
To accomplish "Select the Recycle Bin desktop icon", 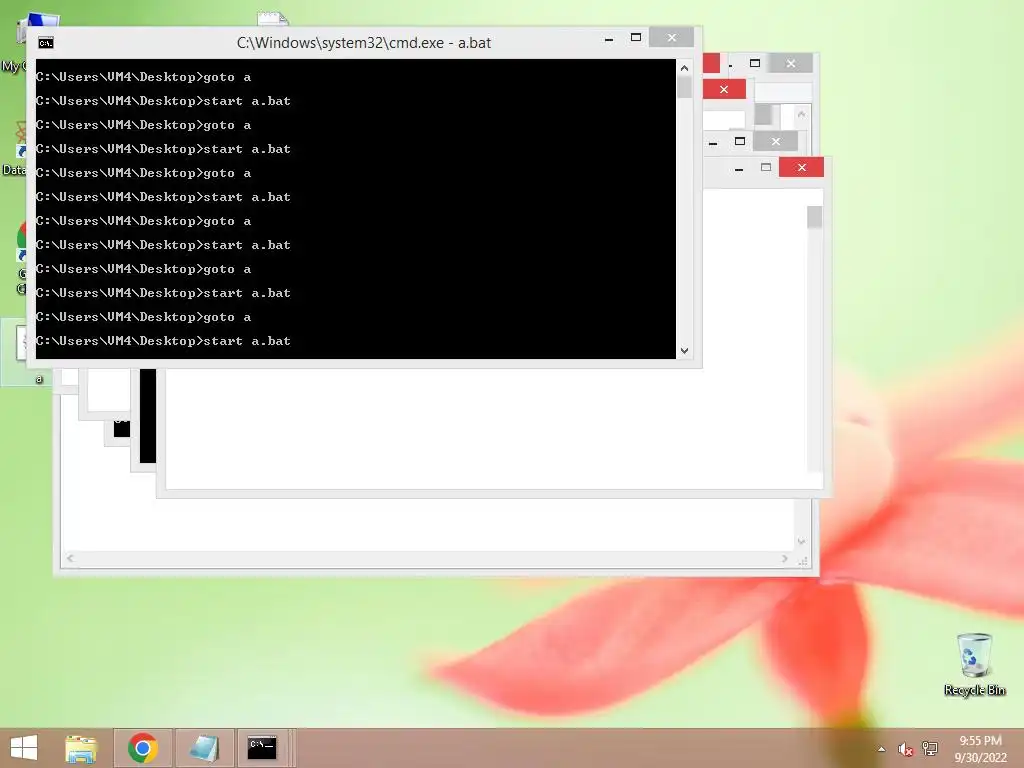I will [974, 664].
